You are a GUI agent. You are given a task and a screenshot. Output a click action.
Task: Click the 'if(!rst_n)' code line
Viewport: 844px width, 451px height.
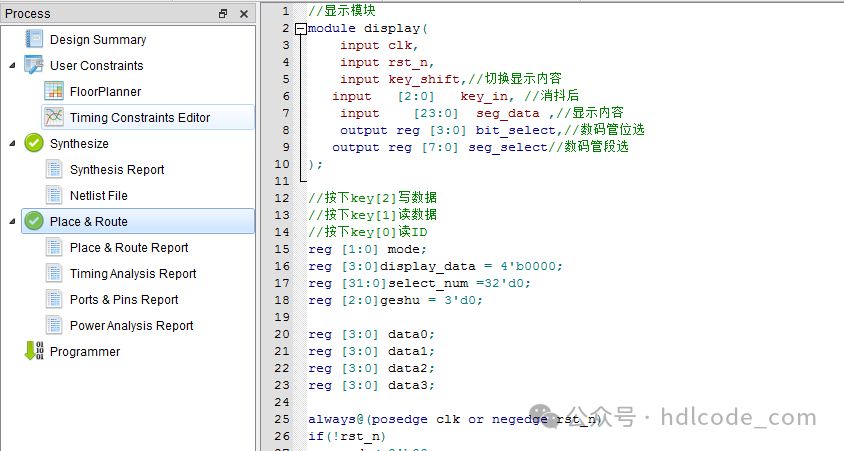coord(347,436)
